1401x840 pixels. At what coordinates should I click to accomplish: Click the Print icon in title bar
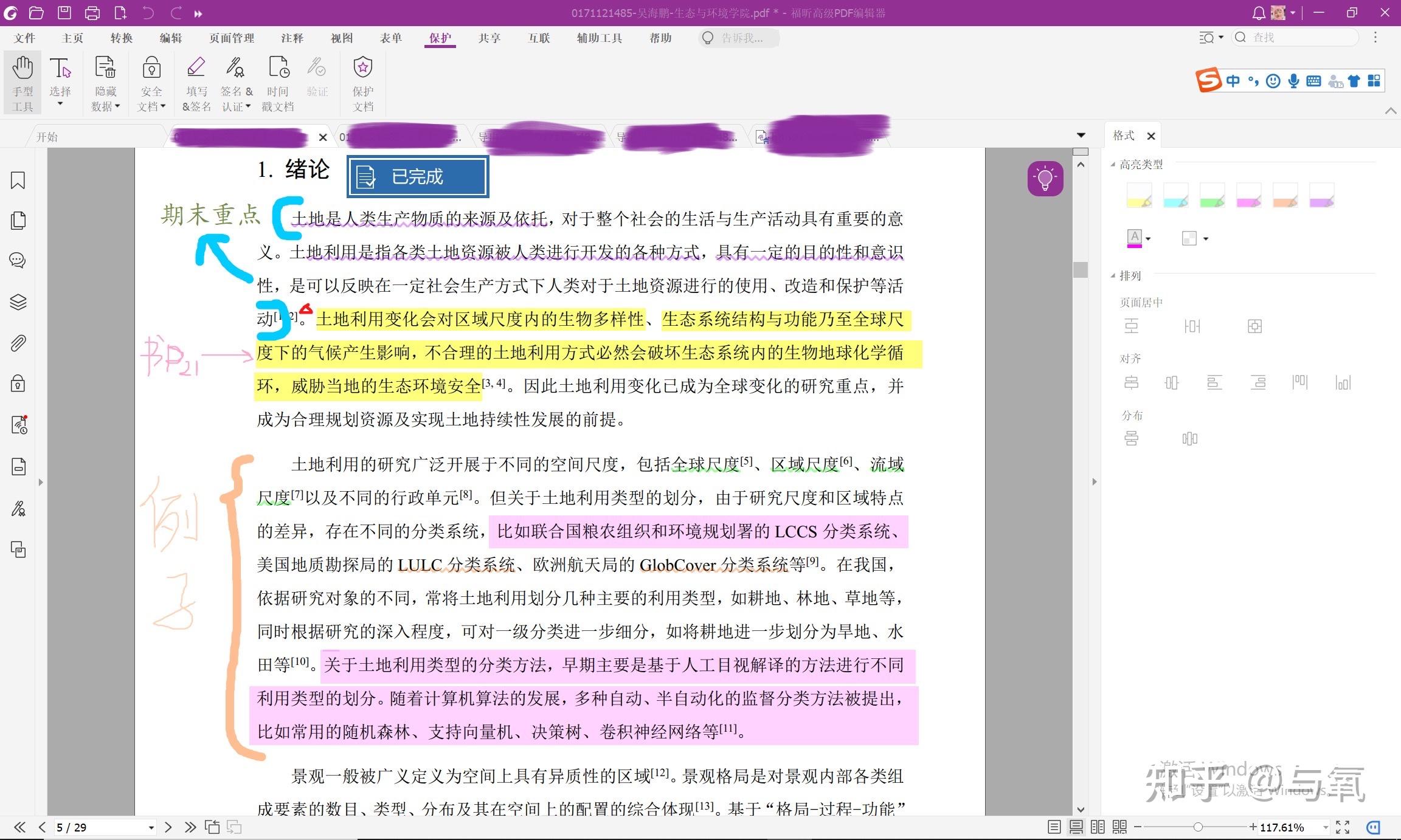92,13
